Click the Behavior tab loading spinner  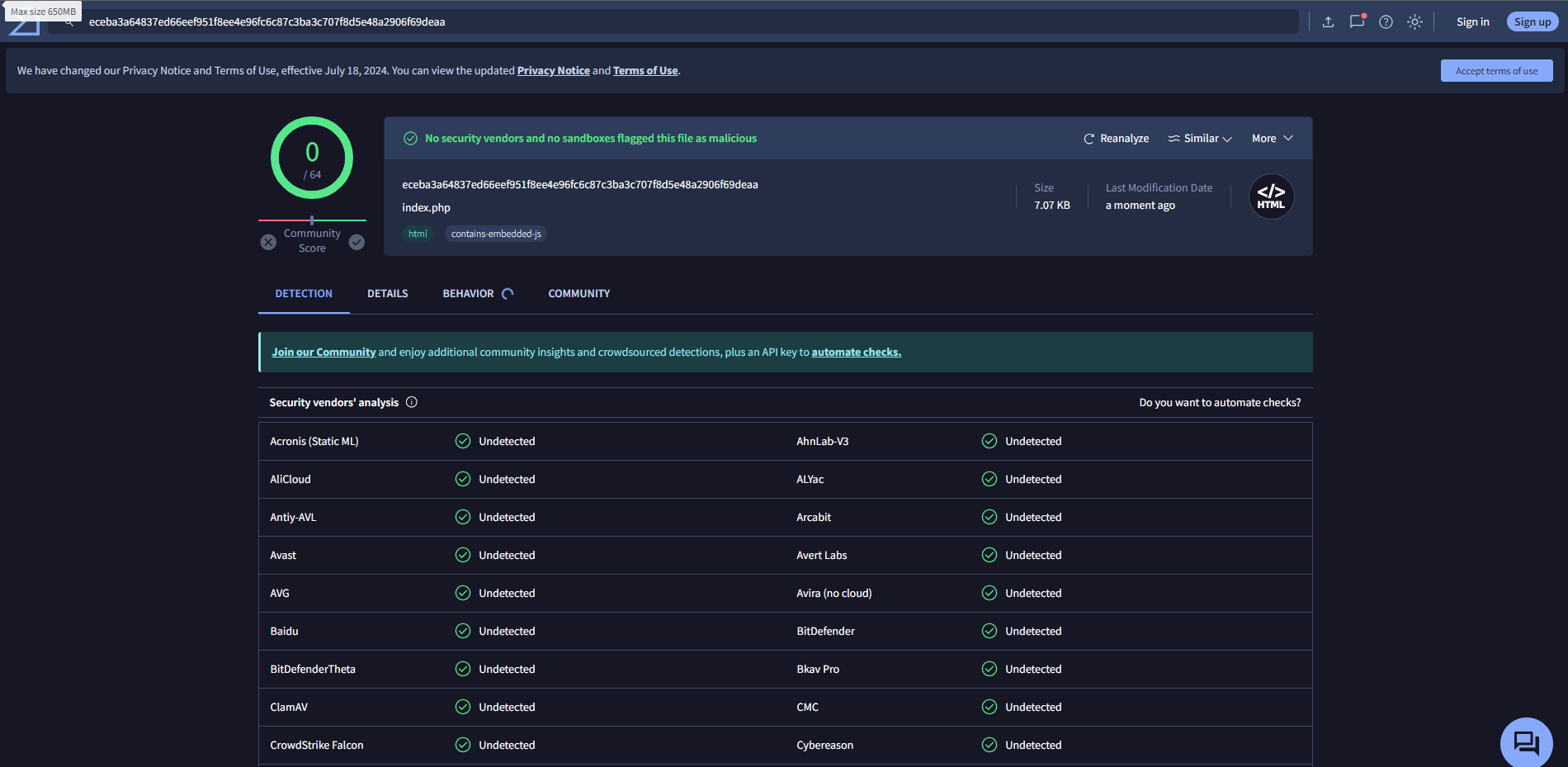(508, 294)
